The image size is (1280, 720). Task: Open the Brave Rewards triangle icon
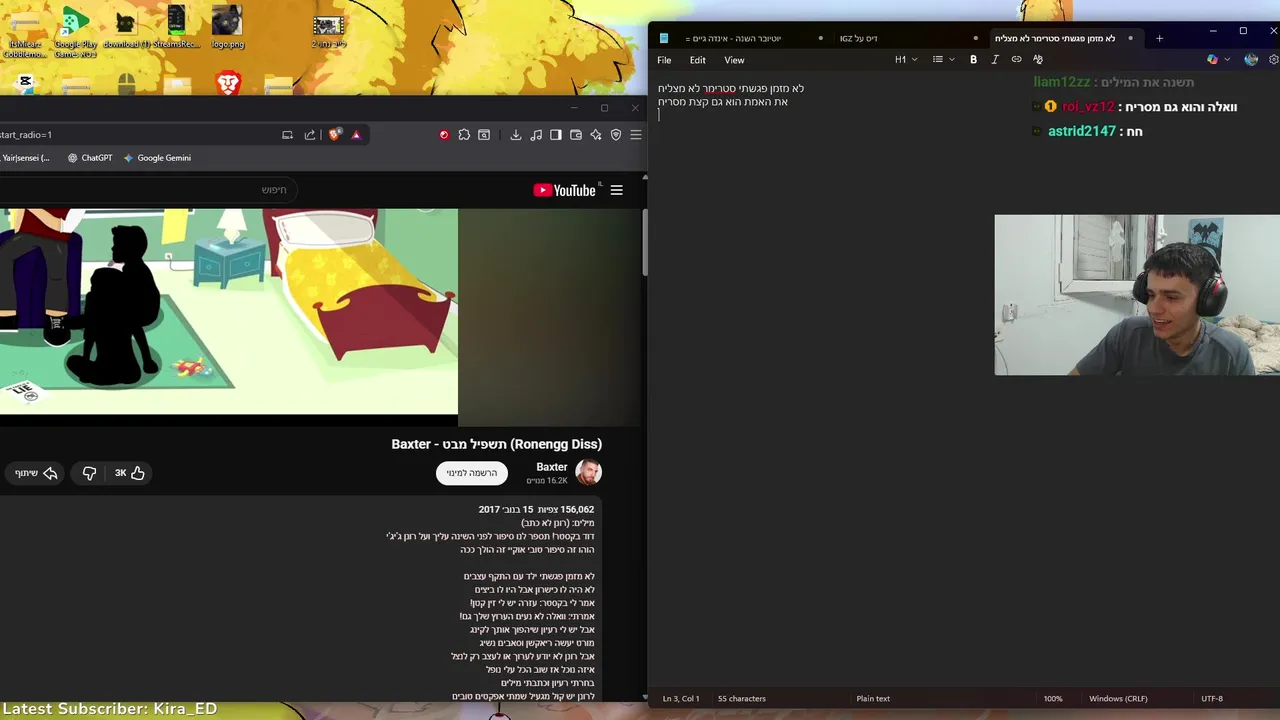pyautogui.click(x=356, y=135)
